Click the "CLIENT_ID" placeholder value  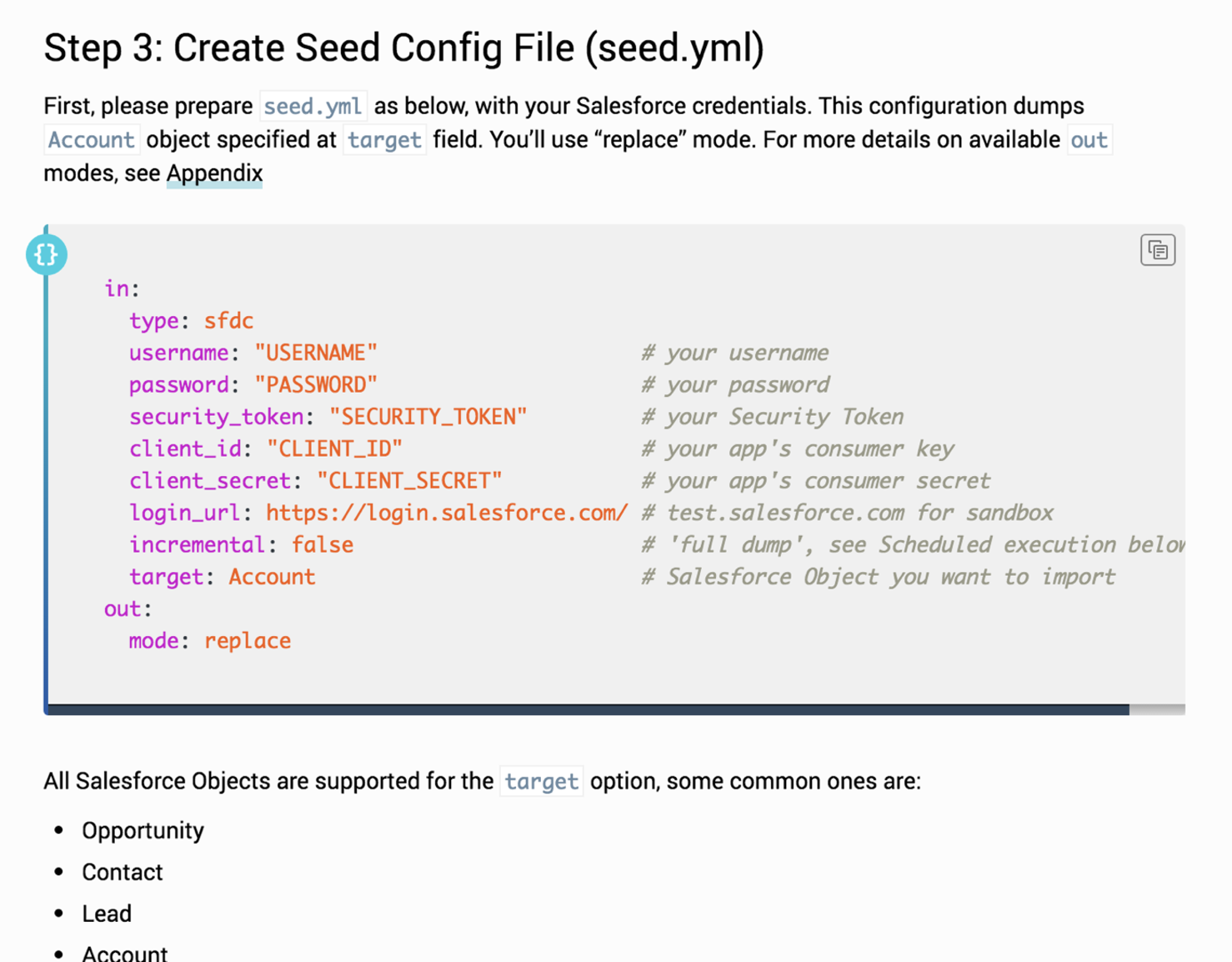[x=334, y=448]
